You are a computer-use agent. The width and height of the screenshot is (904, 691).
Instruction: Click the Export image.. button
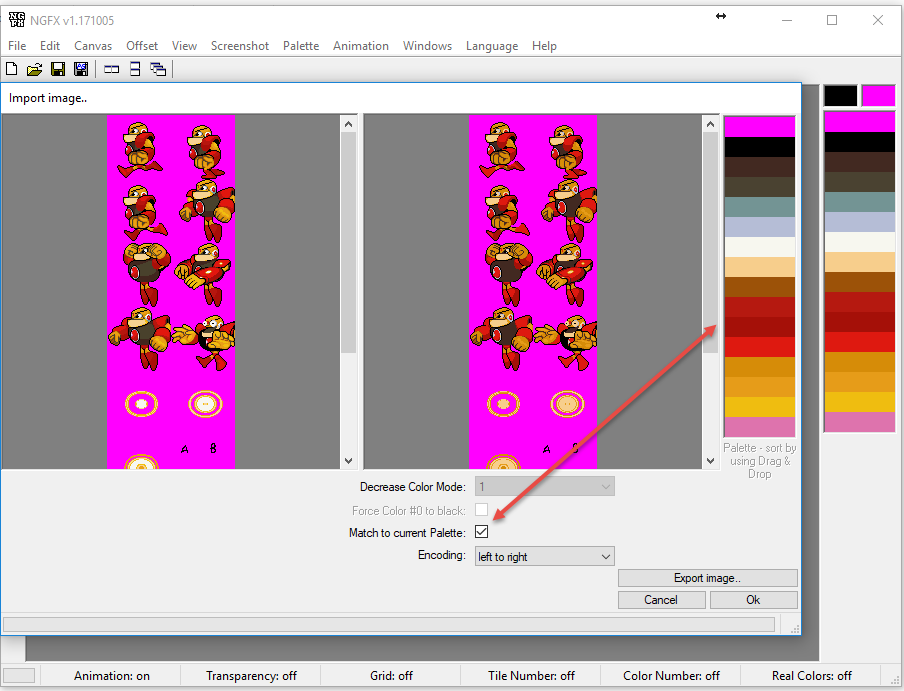click(707, 578)
